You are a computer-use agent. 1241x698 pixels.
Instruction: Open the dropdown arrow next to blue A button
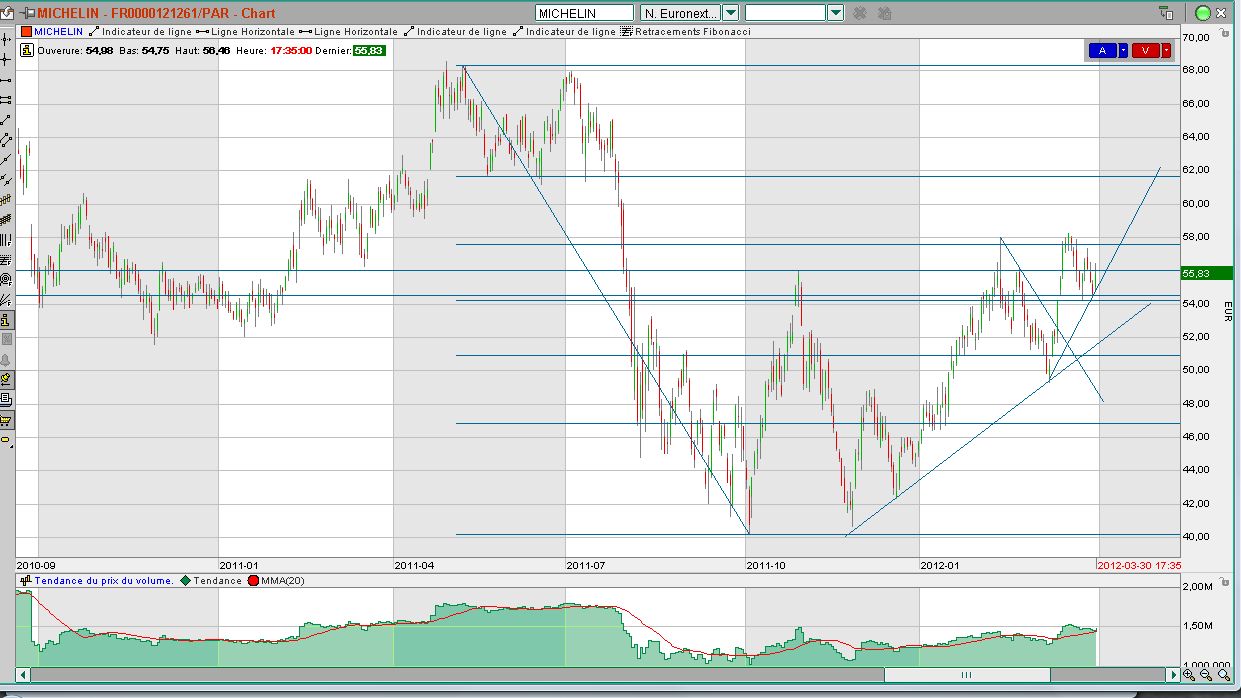click(x=1123, y=50)
